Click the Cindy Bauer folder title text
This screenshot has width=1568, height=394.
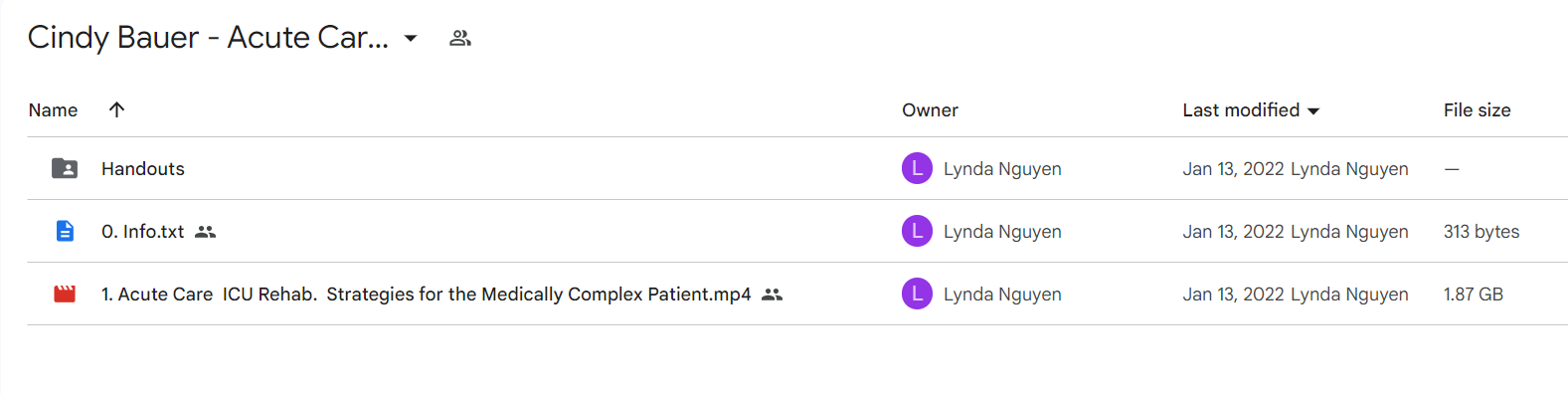(208, 37)
